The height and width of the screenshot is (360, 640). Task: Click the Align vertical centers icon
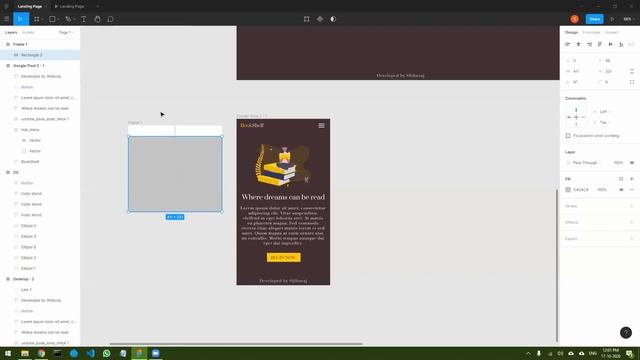[x=611, y=44]
